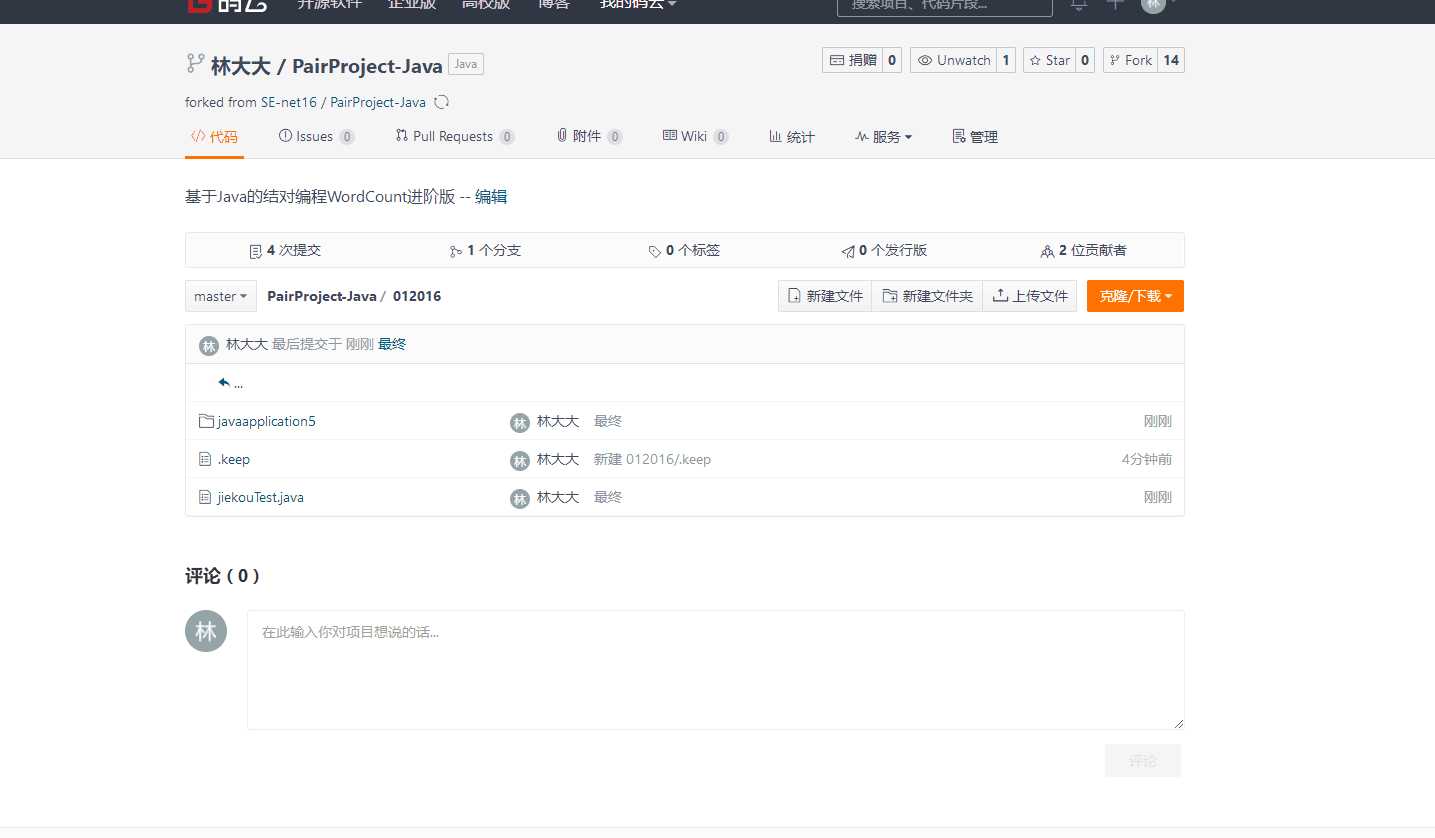Click PairProject-Java breadcrumb link
The image size is (1435, 838).
pos(322,296)
